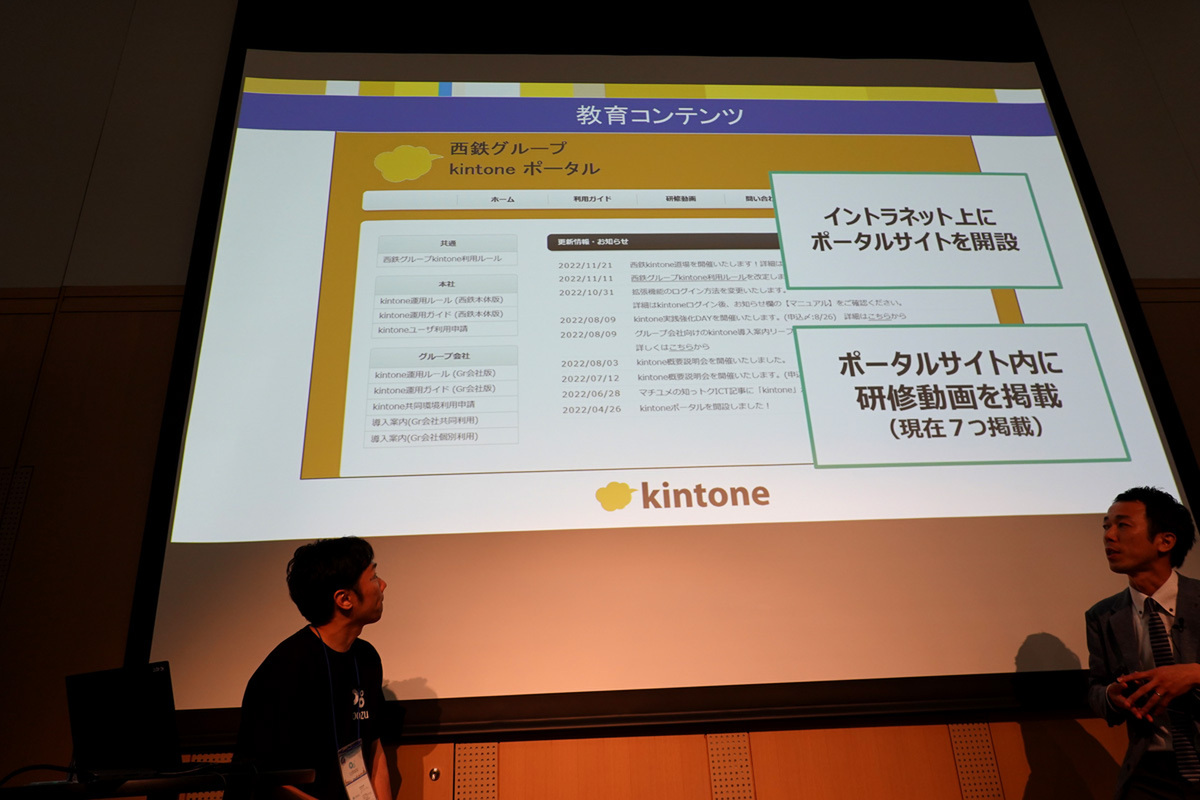
Task: Open the 利用ガイド navigation tab
Action: [591, 199]
